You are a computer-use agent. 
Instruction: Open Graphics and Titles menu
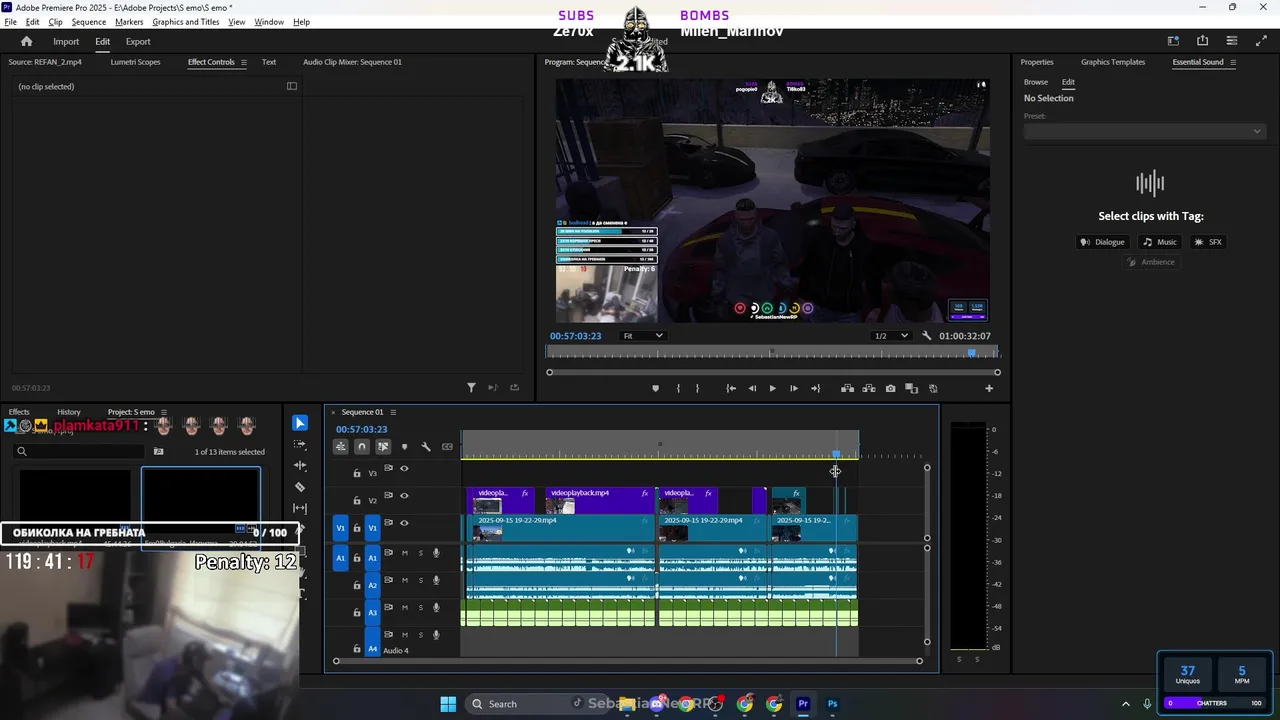point(186,22)
